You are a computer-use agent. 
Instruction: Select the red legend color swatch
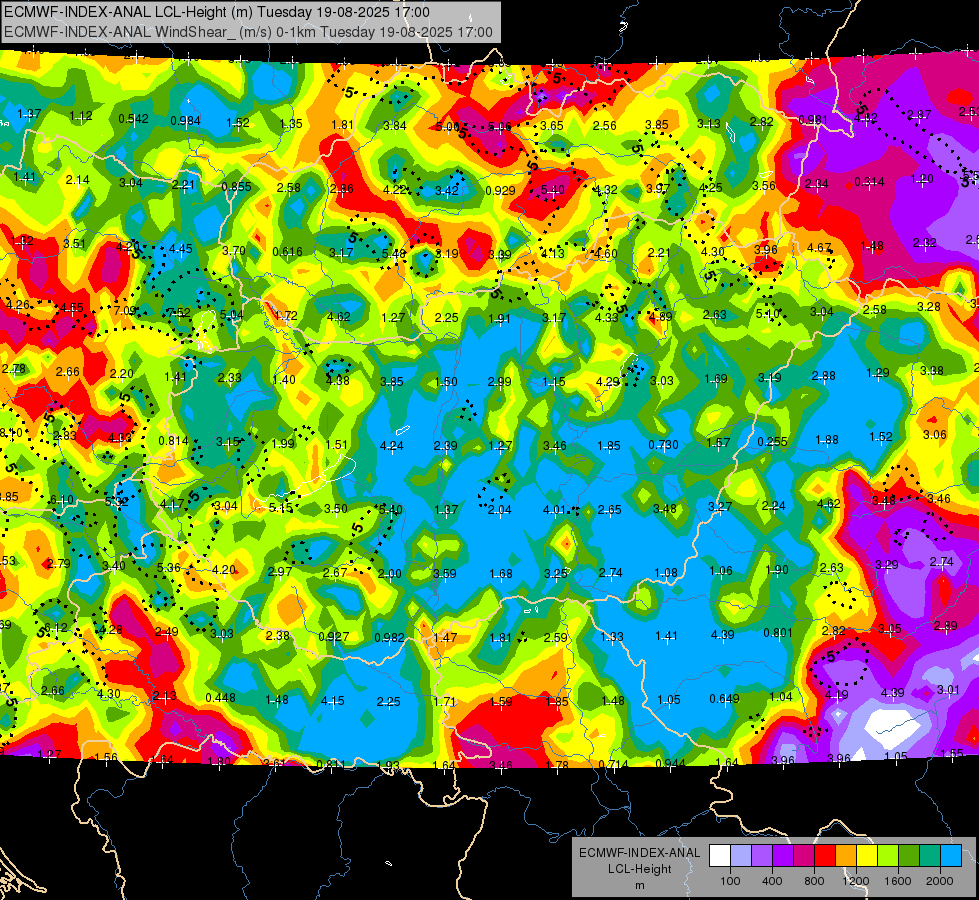(825, 856)
